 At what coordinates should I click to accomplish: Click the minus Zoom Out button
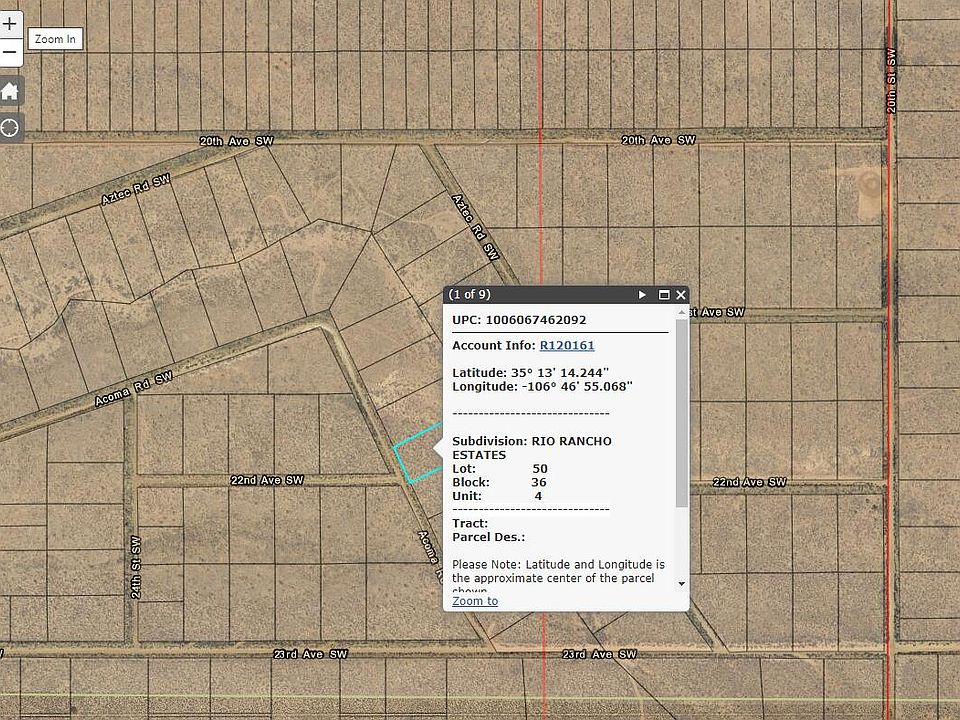click(10, 52)
